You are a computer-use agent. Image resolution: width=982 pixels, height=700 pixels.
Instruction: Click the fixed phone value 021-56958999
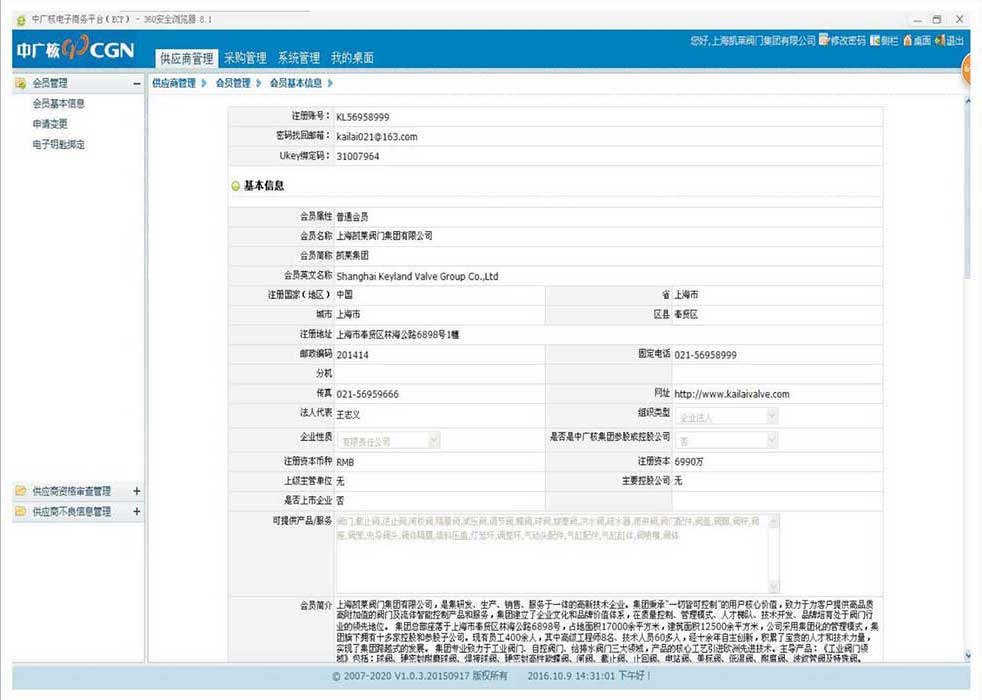pyautogui.click(x=705, y=355)
